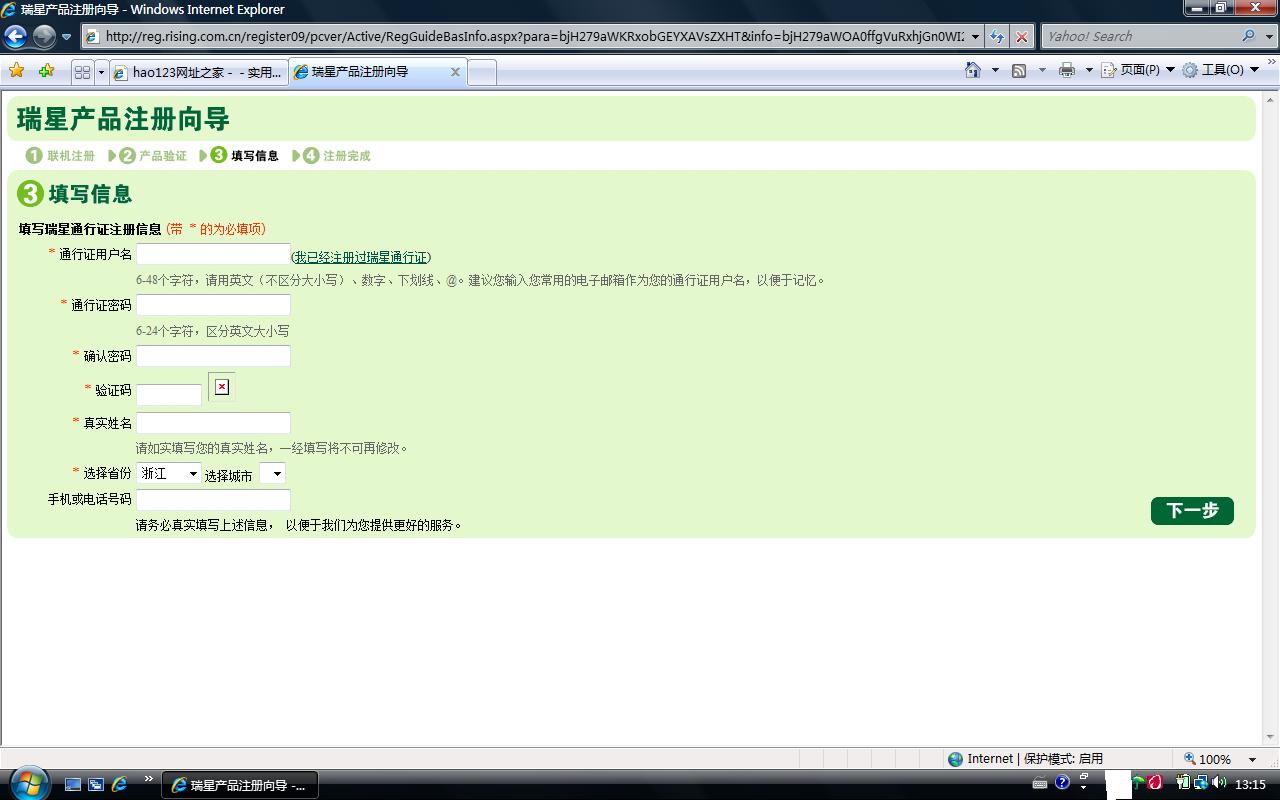The width and height of the screenshot is (1280, 800).
Task: Click the RSS feeds icon
Action: tap(1019, 70)
